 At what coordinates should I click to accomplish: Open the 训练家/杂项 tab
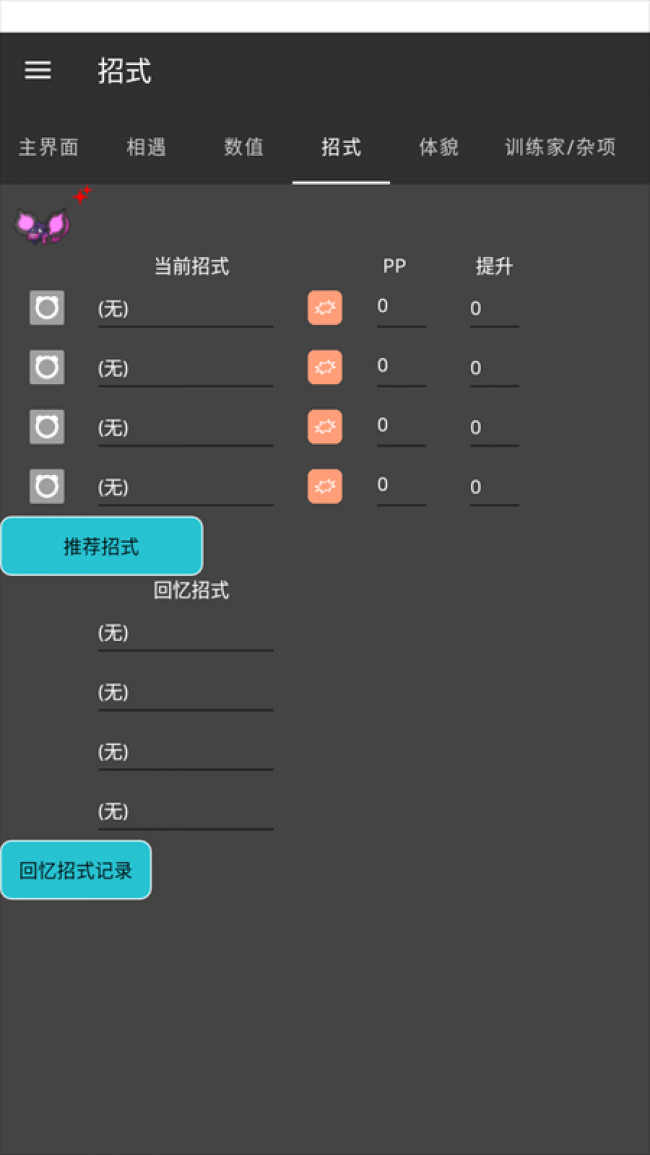pos(560,147)
